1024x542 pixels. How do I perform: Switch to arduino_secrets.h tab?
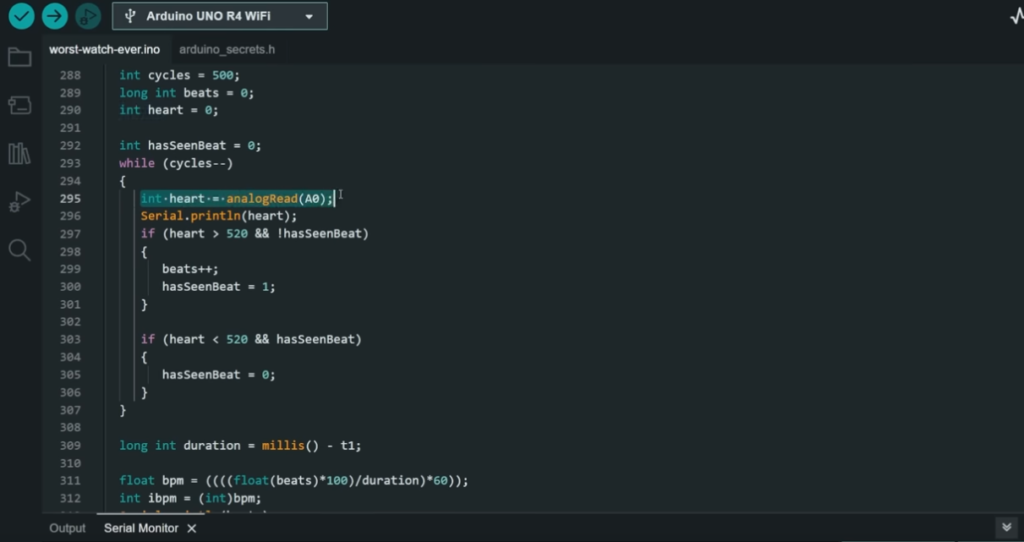(227, 50)
